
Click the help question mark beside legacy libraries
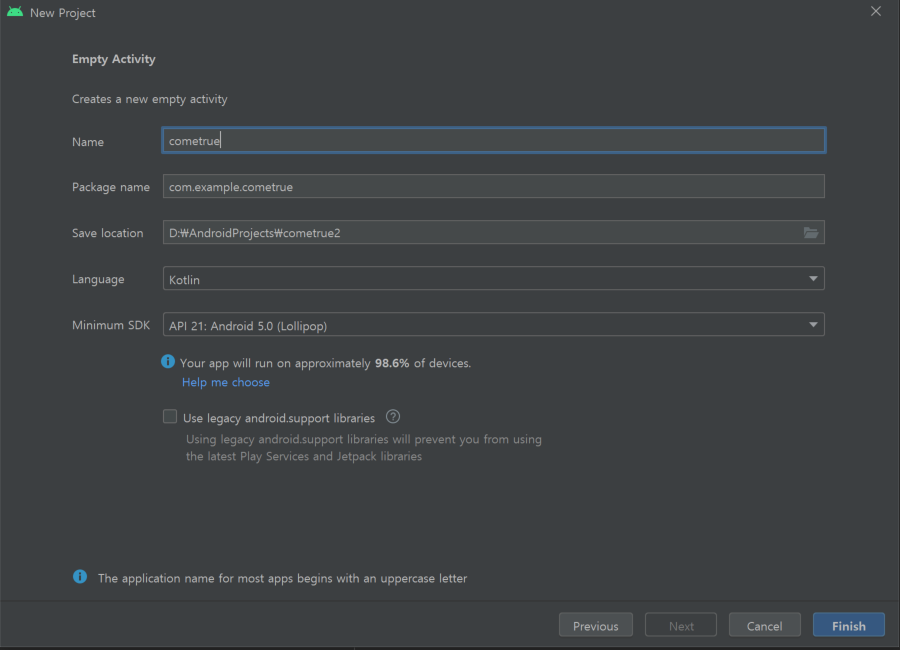click(393, 417)
